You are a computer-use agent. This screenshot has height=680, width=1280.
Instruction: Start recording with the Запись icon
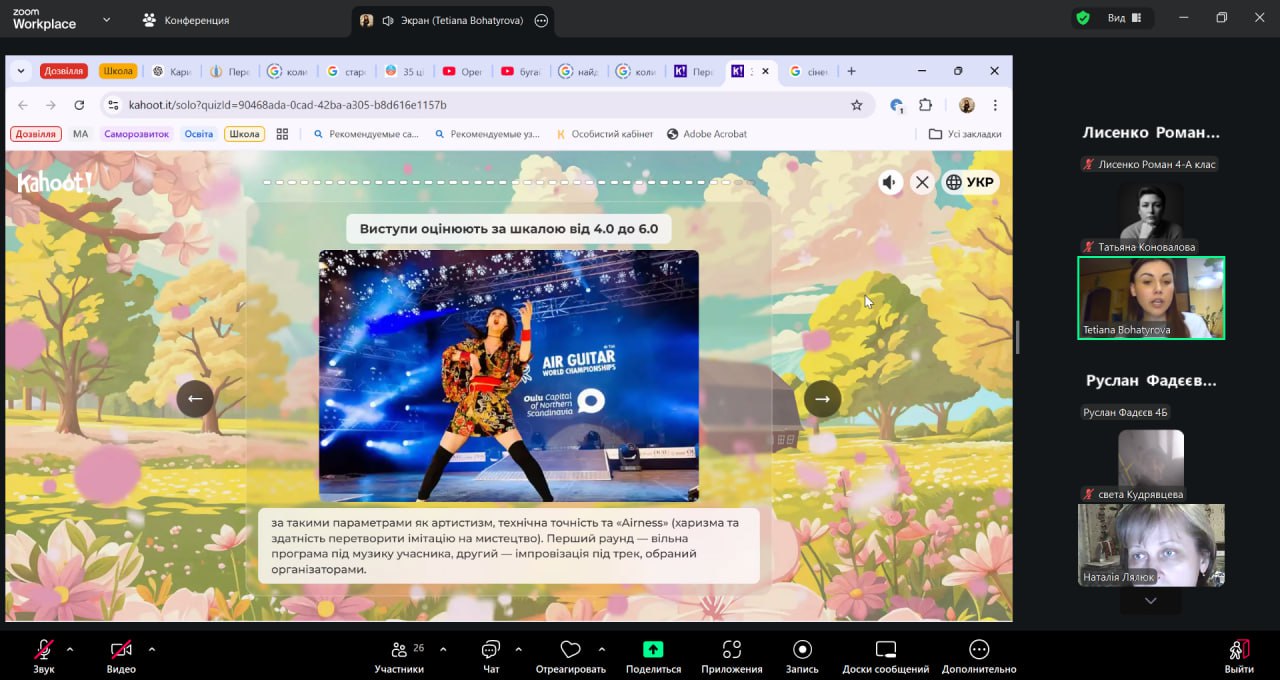(x=802, y=650)
